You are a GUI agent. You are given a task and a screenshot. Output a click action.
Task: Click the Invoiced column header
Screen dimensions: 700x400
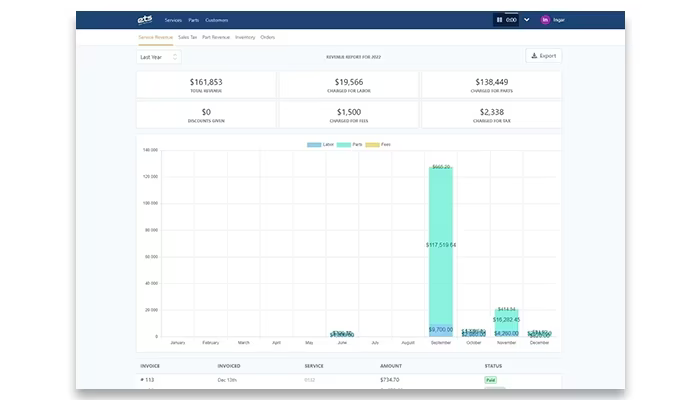pos(229,366)
